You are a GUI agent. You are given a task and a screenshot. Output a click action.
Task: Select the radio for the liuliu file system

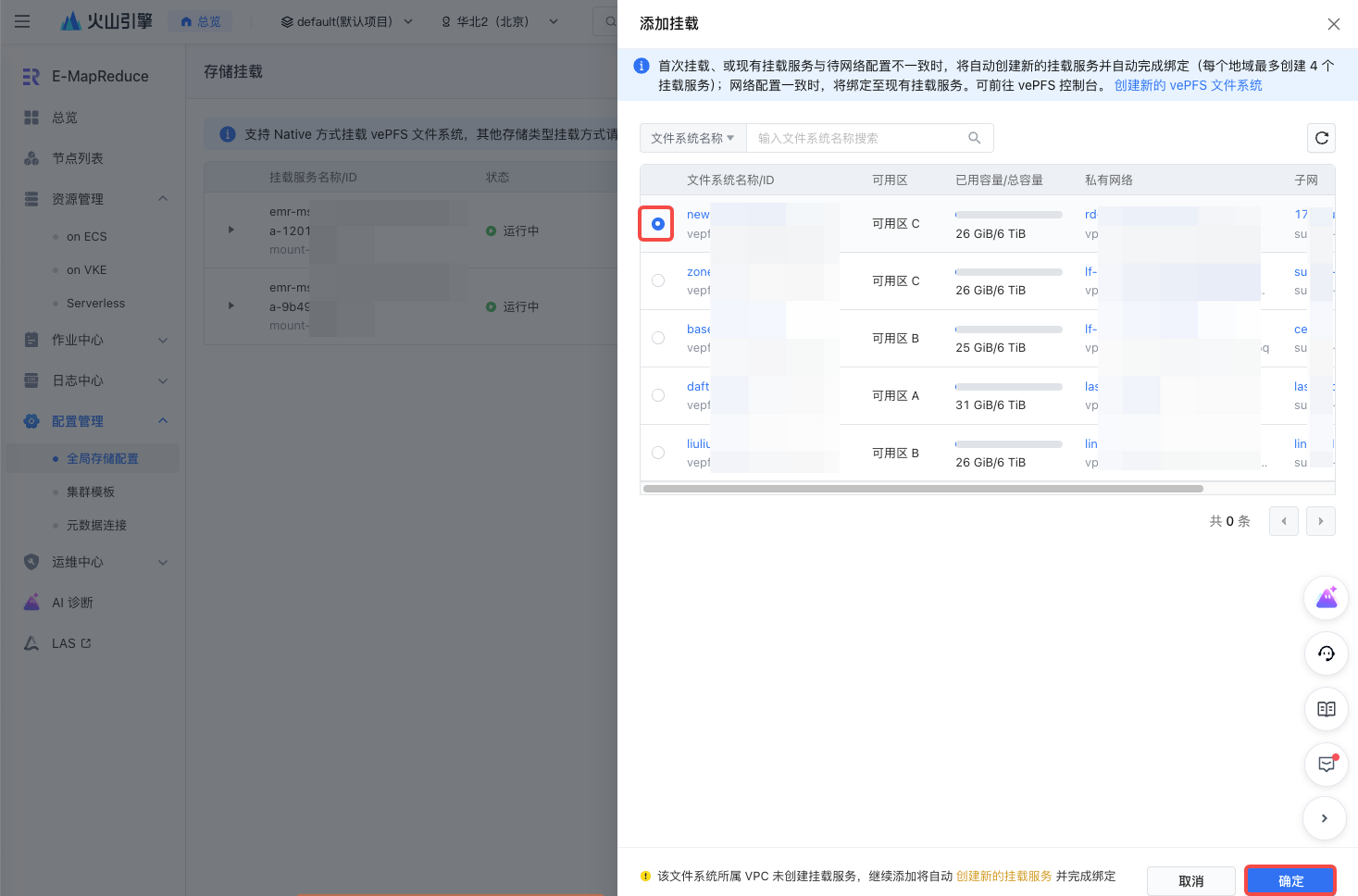[x=658, y=453]
